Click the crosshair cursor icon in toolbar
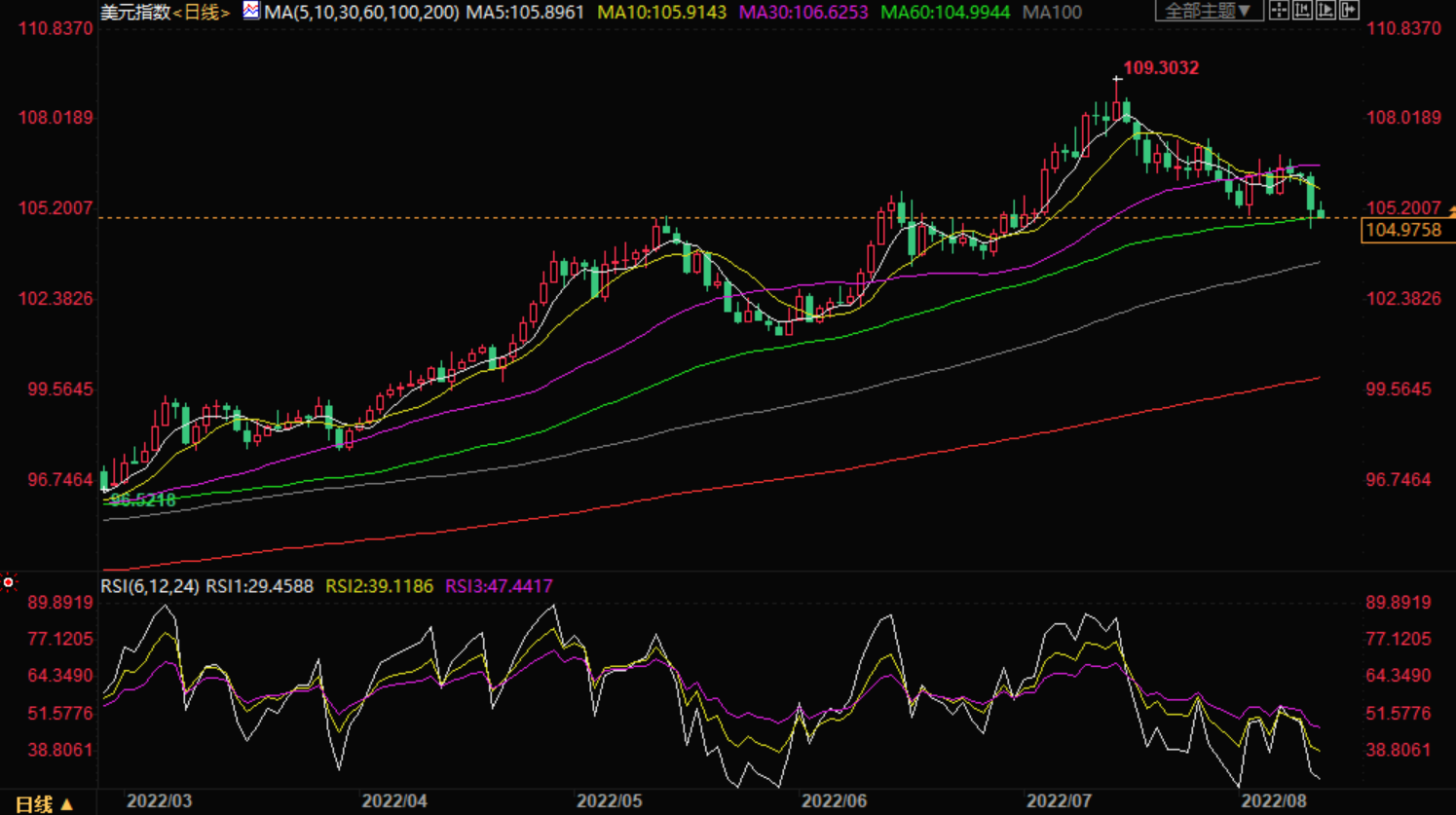The image size is (1456, 815). [1279, 11]
